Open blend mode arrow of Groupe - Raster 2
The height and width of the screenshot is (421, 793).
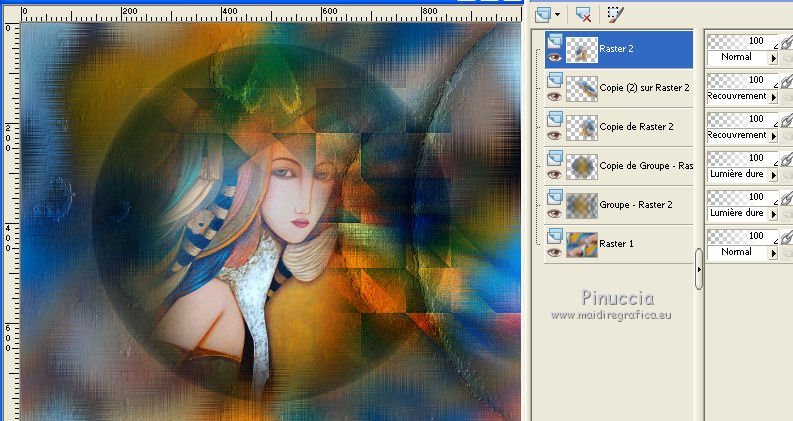[773, 214]
